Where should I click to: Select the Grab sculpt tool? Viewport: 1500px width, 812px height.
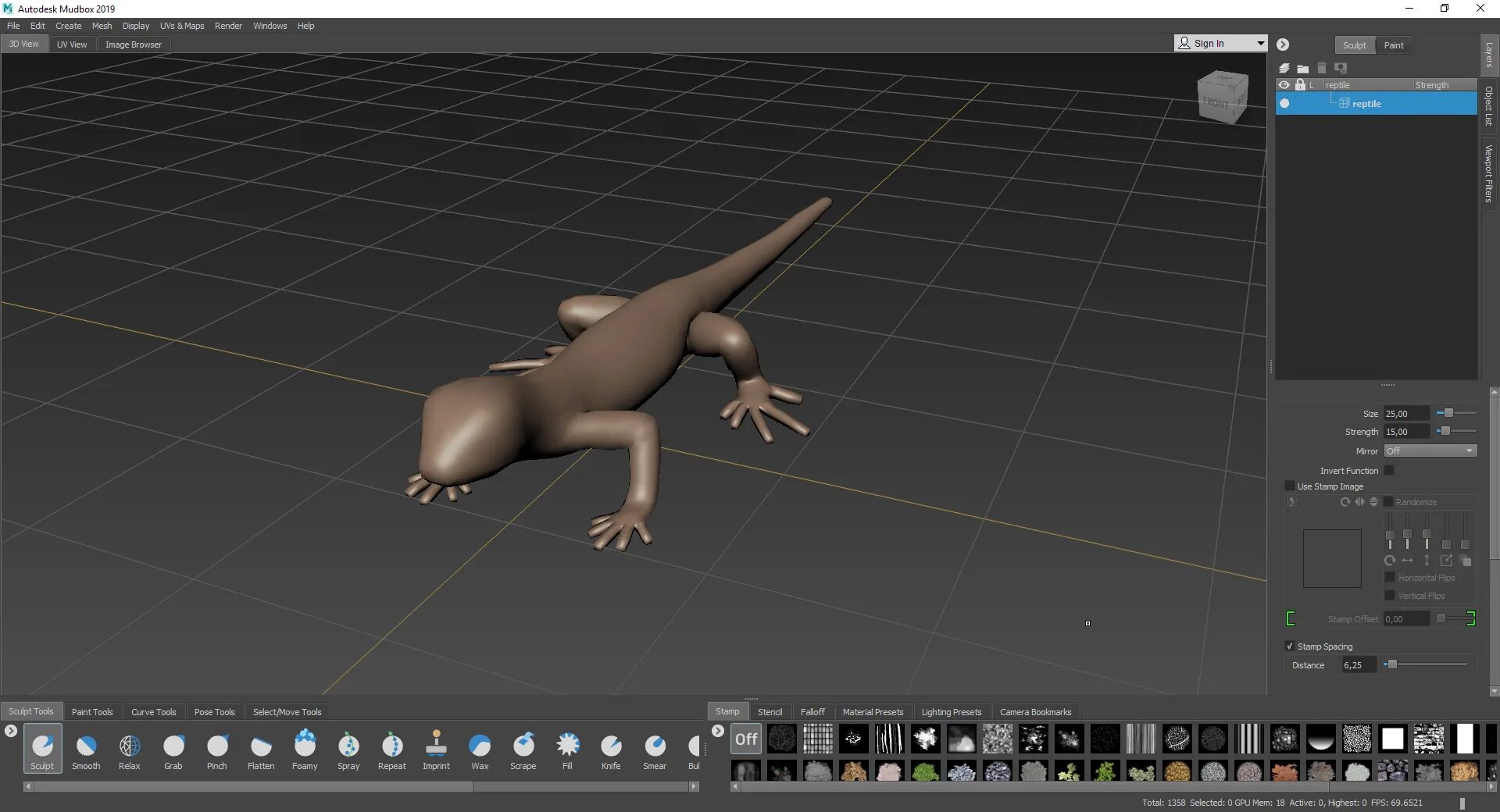point(173,750)
